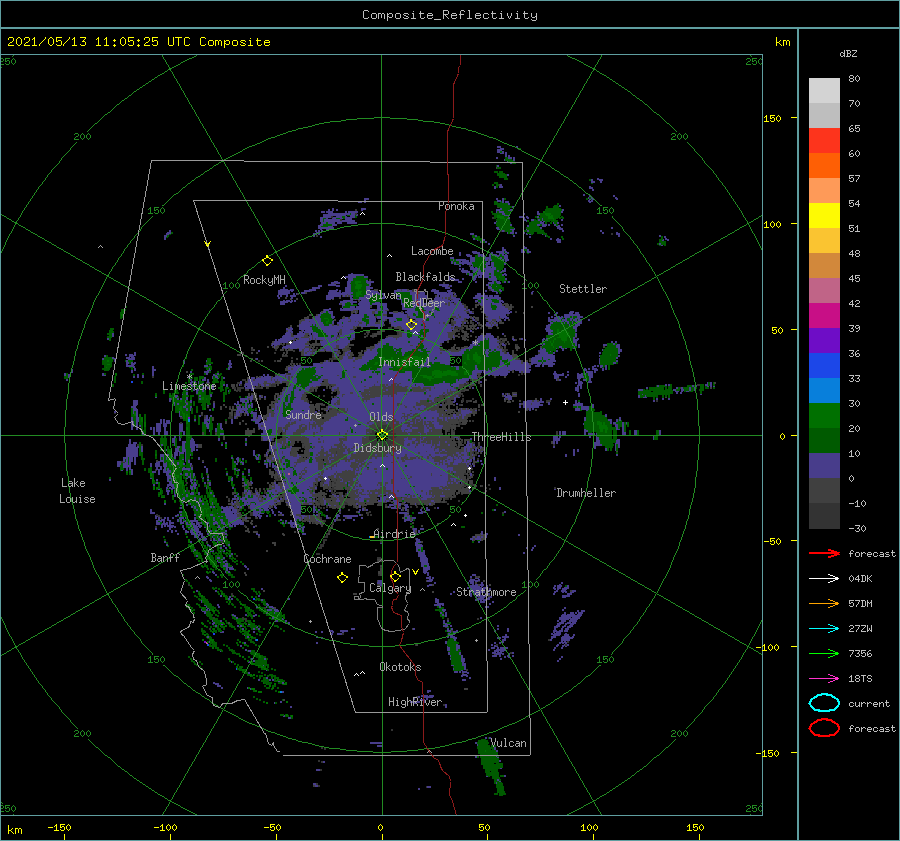Pick the magenta swatch in dBZ scale
Image resolution: width=900 pixels, height=841 pixels.
point(824,315)
